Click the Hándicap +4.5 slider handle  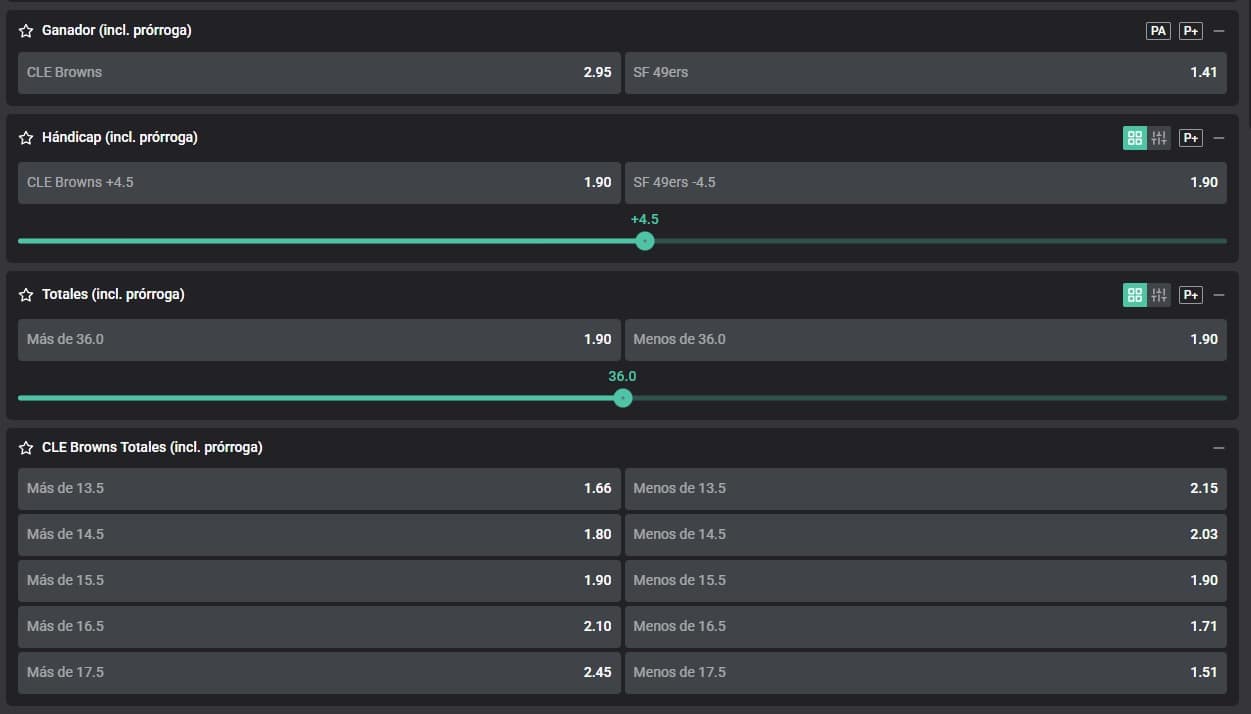(x=645, y=241)
